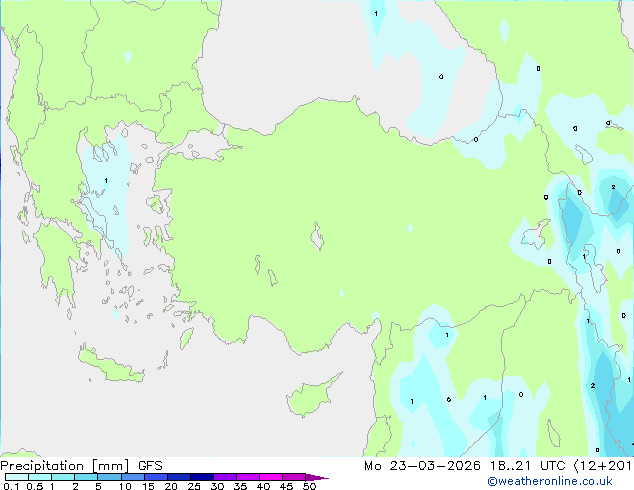This screenshot has height=490, width=634.
Task: Click the 0.1–0.5 mm lightest legend swatch
Action: [x=17, y=477]
